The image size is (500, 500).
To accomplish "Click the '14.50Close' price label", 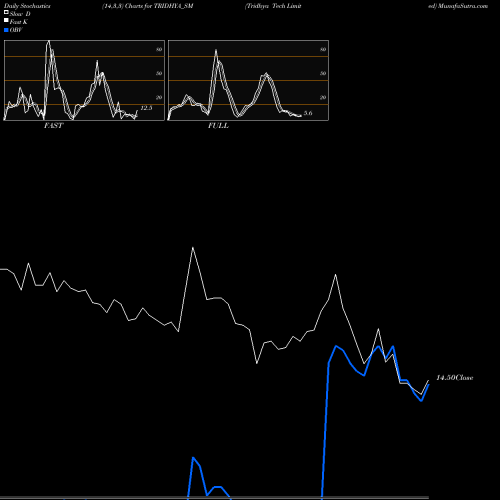I will point(455,378).
